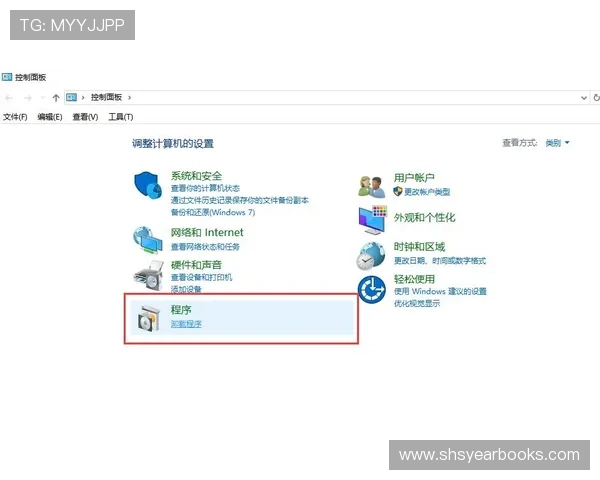Expand the address bar history dropdown

tap(584, 98)
